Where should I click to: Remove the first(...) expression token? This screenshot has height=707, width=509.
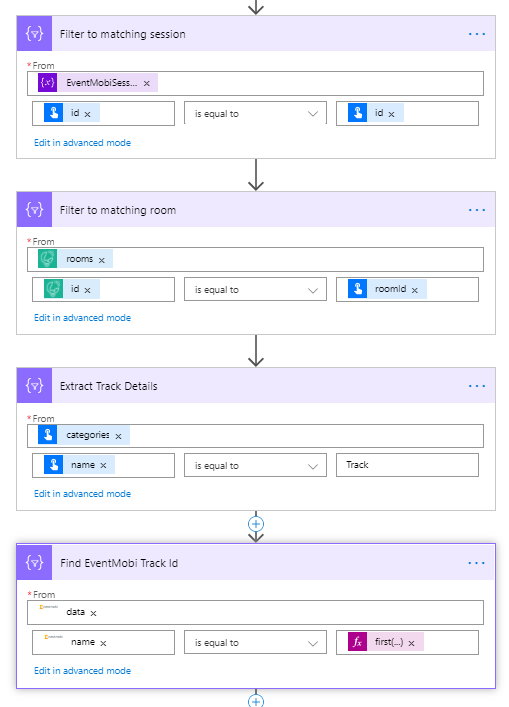pyautogui.click(x=411, y=643)
